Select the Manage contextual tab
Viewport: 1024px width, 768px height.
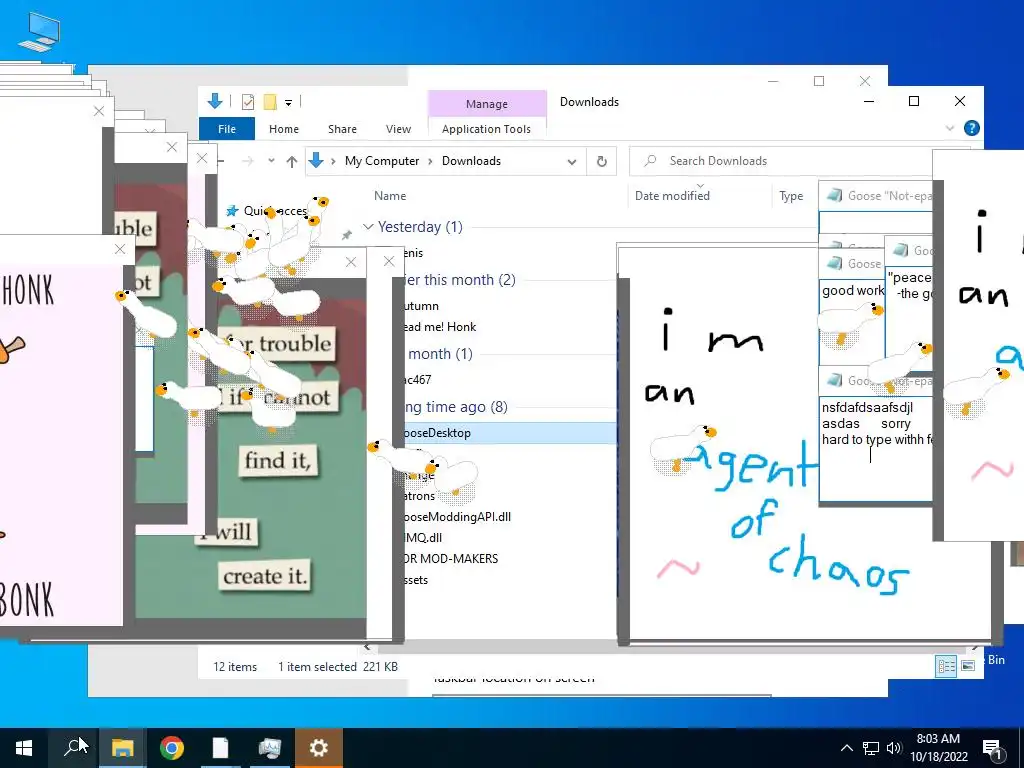point(487,104)
